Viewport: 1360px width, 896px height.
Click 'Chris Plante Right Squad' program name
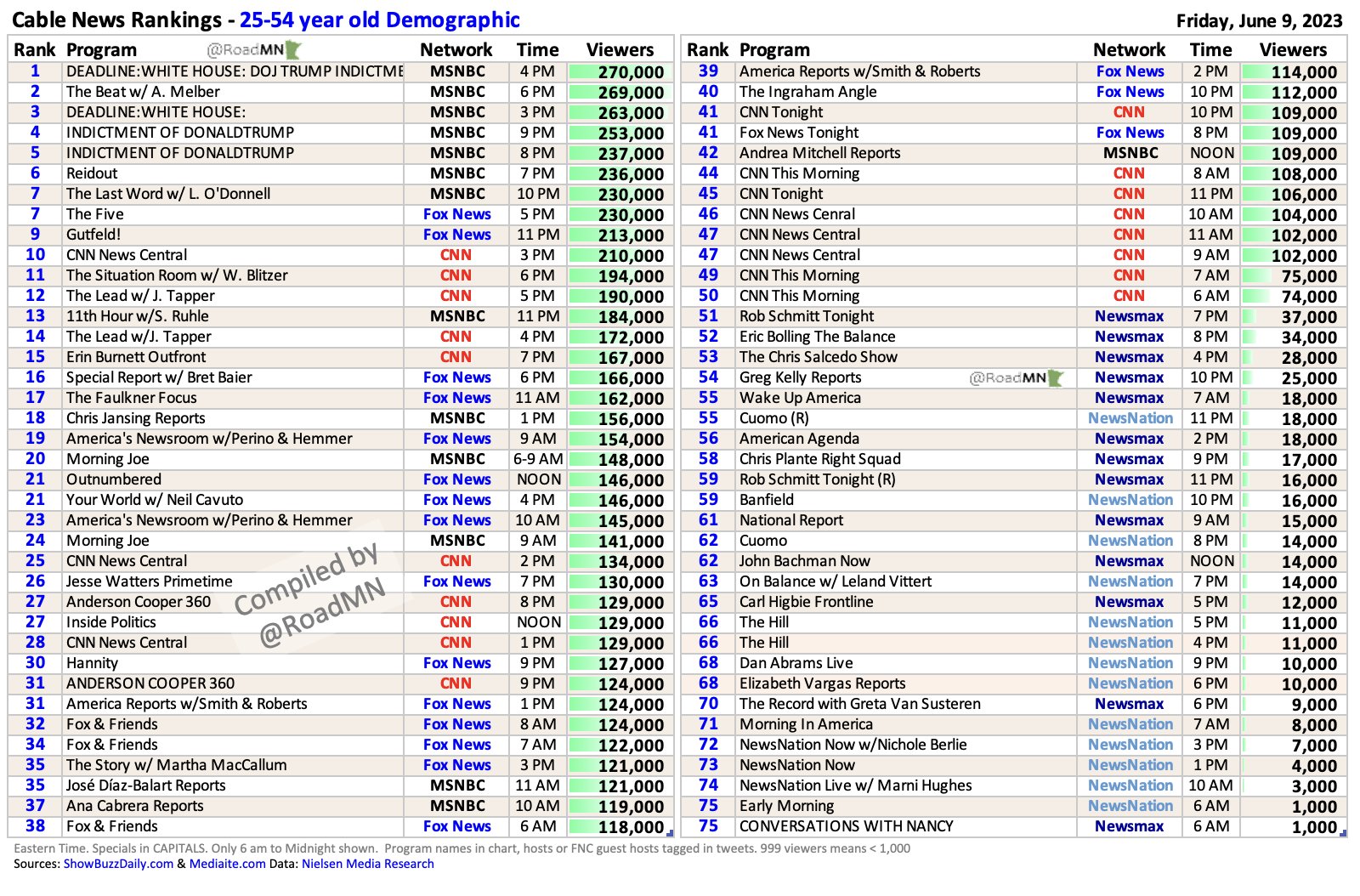(820, 459)
